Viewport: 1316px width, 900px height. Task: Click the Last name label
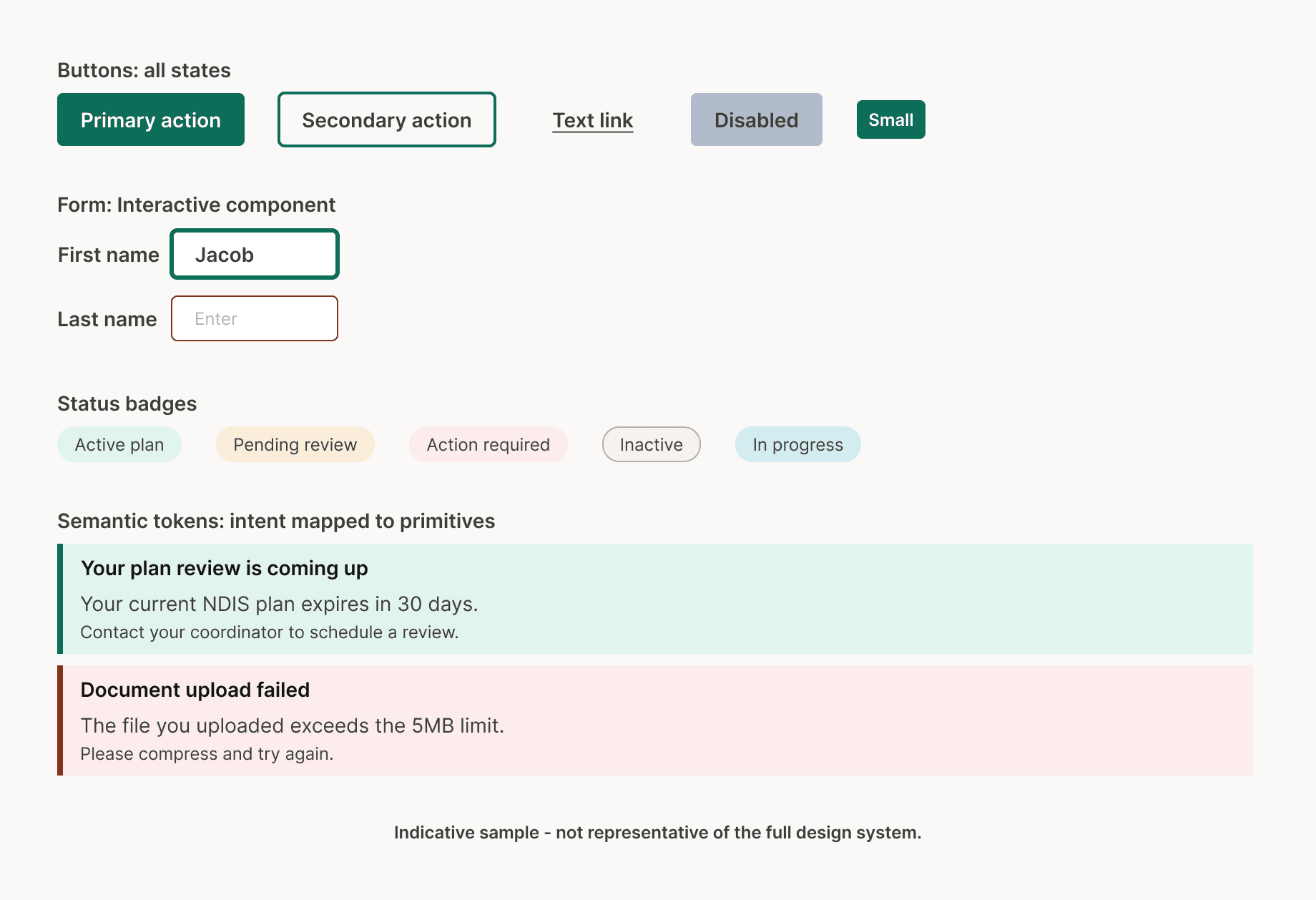107,319
